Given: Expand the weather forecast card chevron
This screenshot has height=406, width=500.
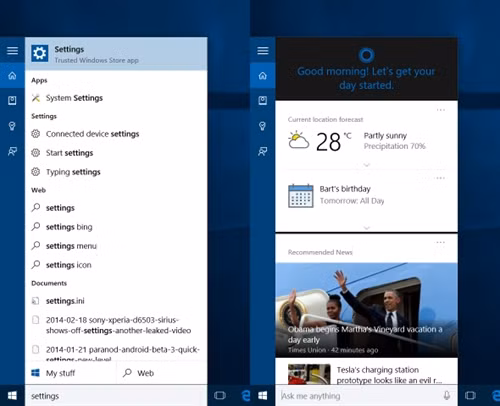Looking at the screenshot, I should coord(366,165).
